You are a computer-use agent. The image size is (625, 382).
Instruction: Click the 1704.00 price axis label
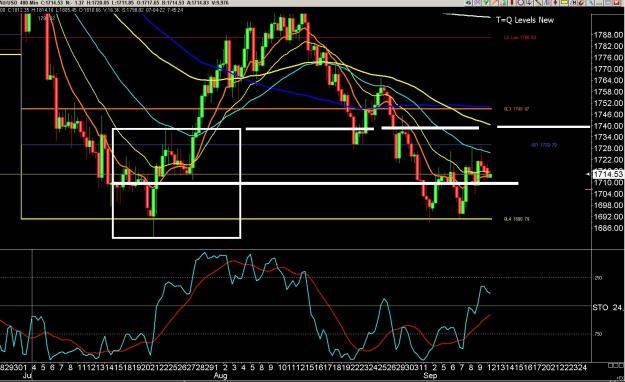tap(609, 194)
